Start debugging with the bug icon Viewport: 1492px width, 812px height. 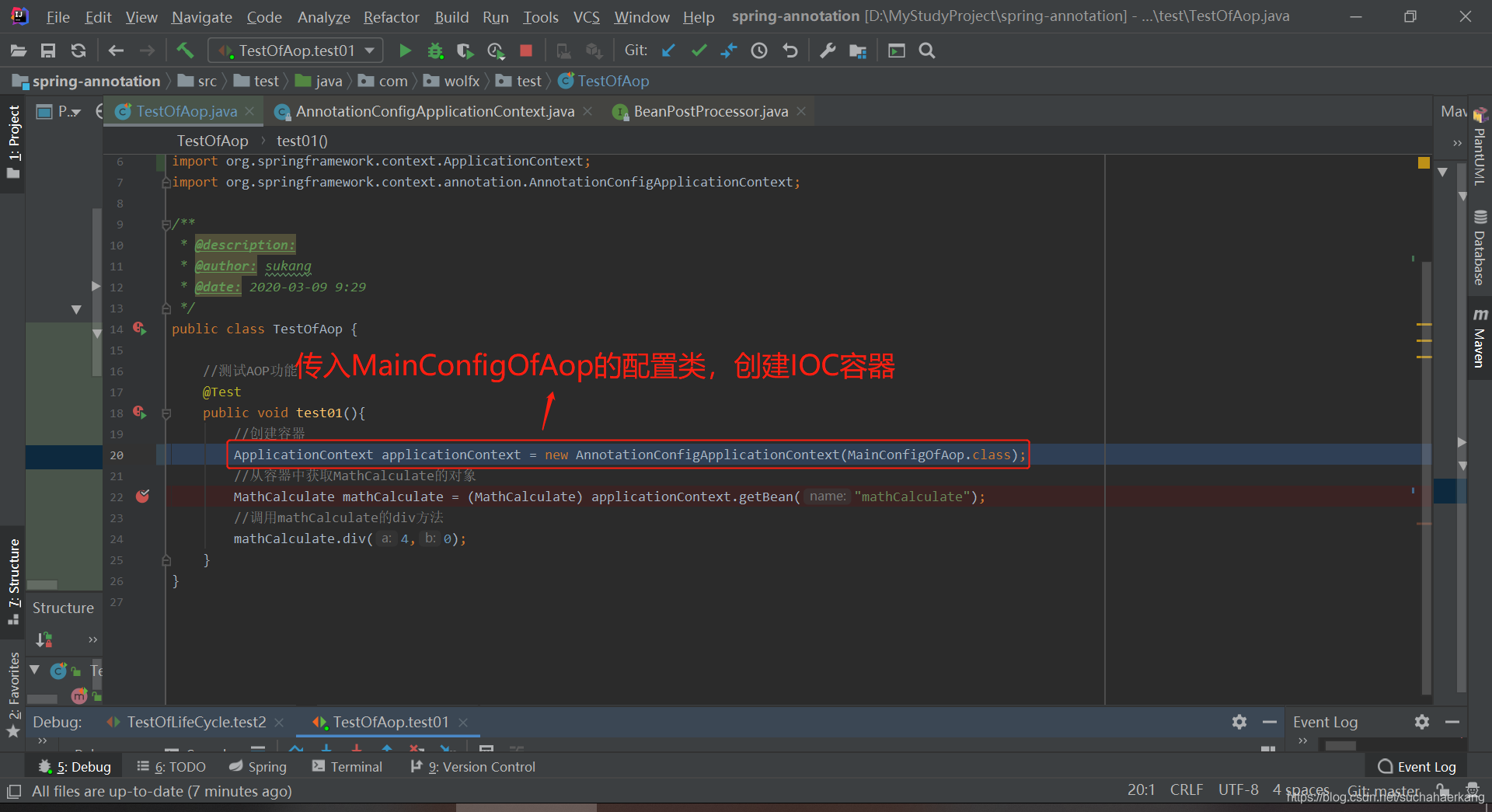pyautogui.click(x=435, y=51)
